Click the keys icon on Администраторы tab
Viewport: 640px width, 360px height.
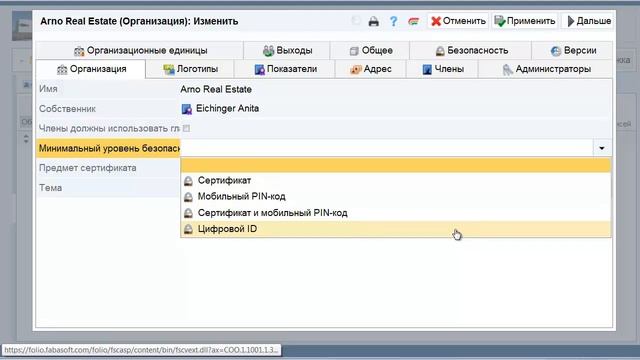[507, 69]
